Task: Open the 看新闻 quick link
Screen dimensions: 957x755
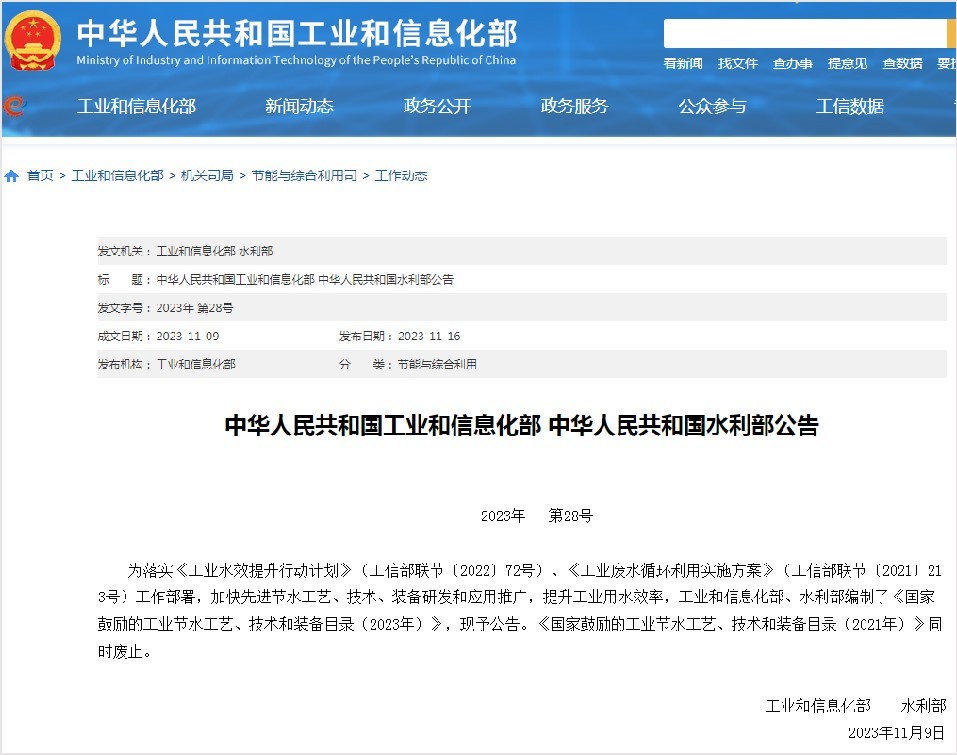Action: click(683, 63)
